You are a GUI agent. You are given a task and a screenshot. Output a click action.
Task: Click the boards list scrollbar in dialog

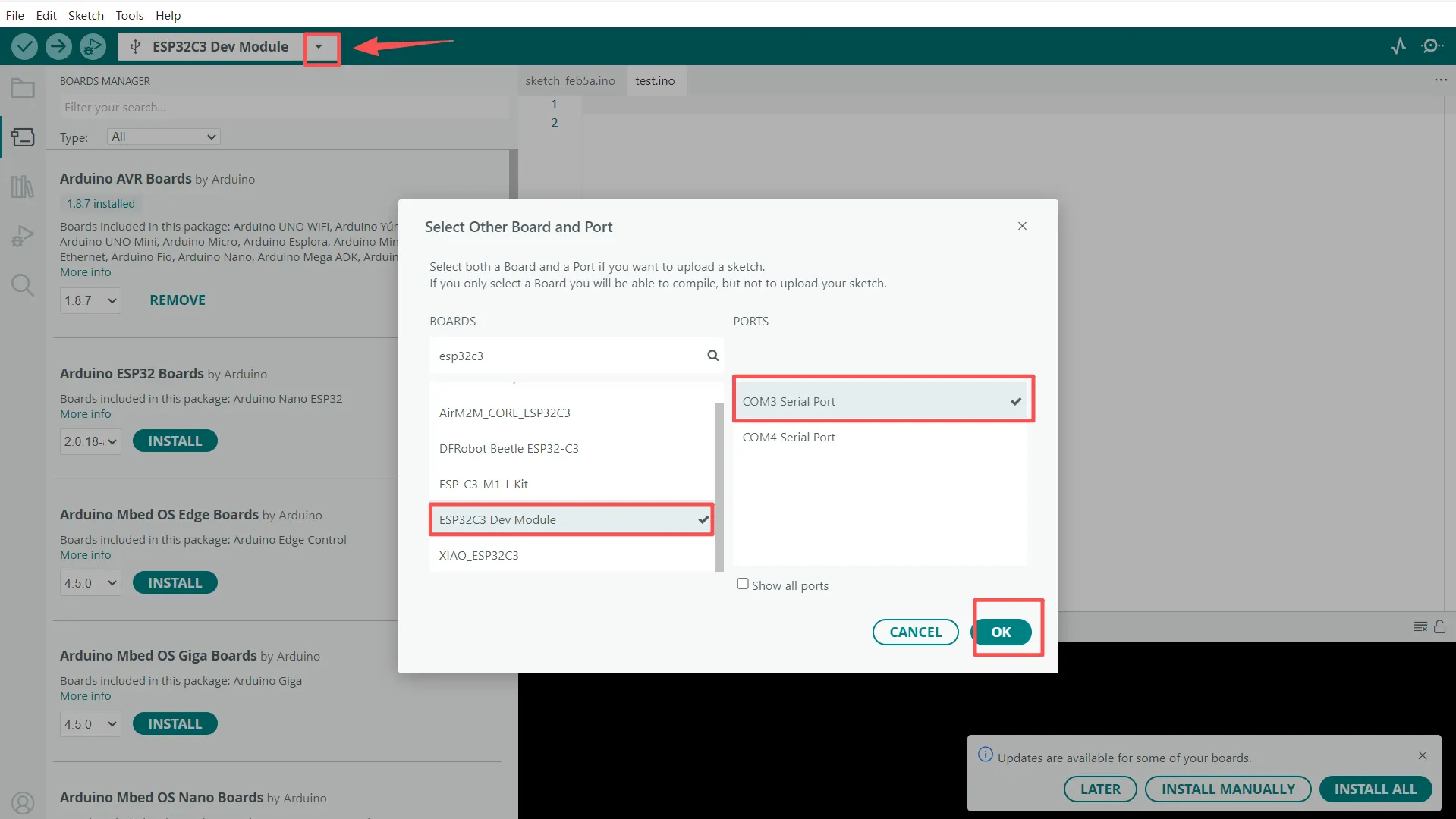tap(719, 485)
